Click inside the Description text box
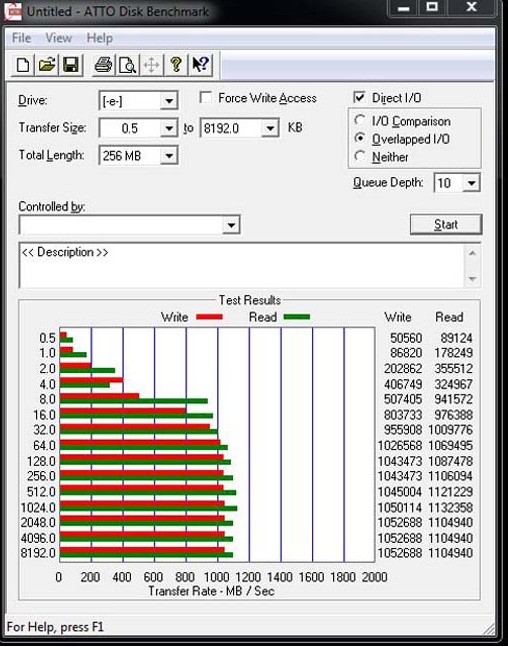Screen dimensions: 508x647 pos(243,265)
